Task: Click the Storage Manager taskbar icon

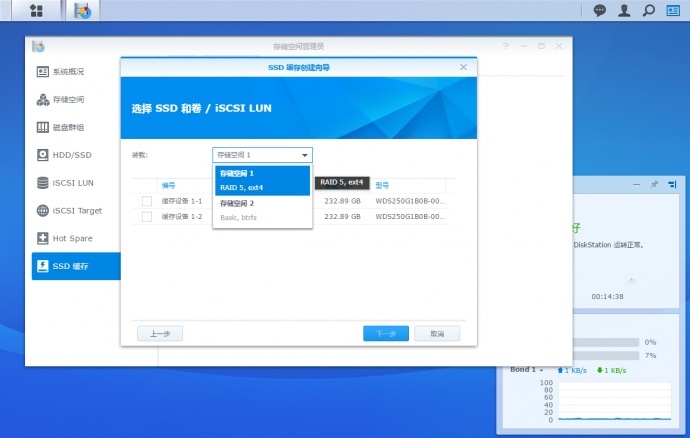Action: click(x=83, y=11)
